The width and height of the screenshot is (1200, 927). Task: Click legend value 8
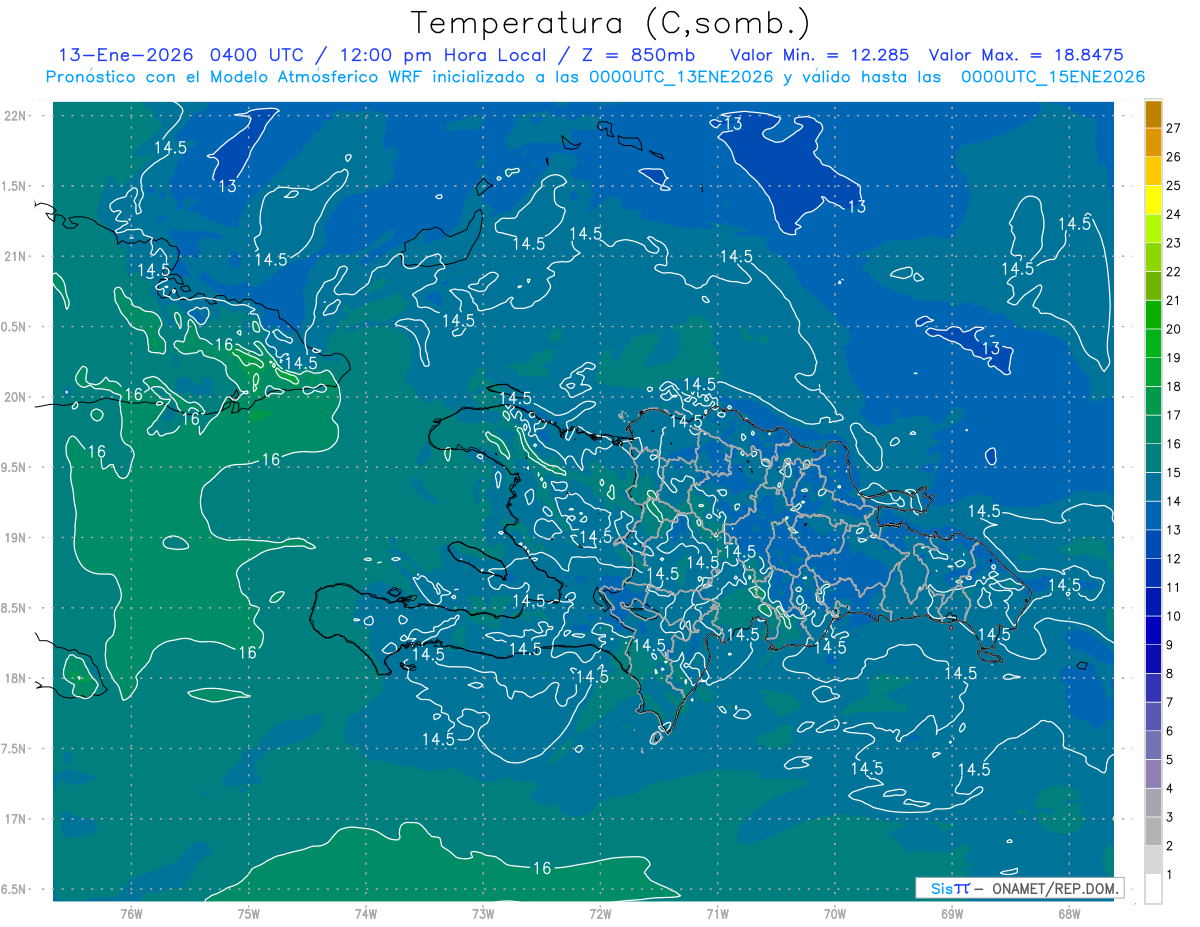coord(1170,674)
